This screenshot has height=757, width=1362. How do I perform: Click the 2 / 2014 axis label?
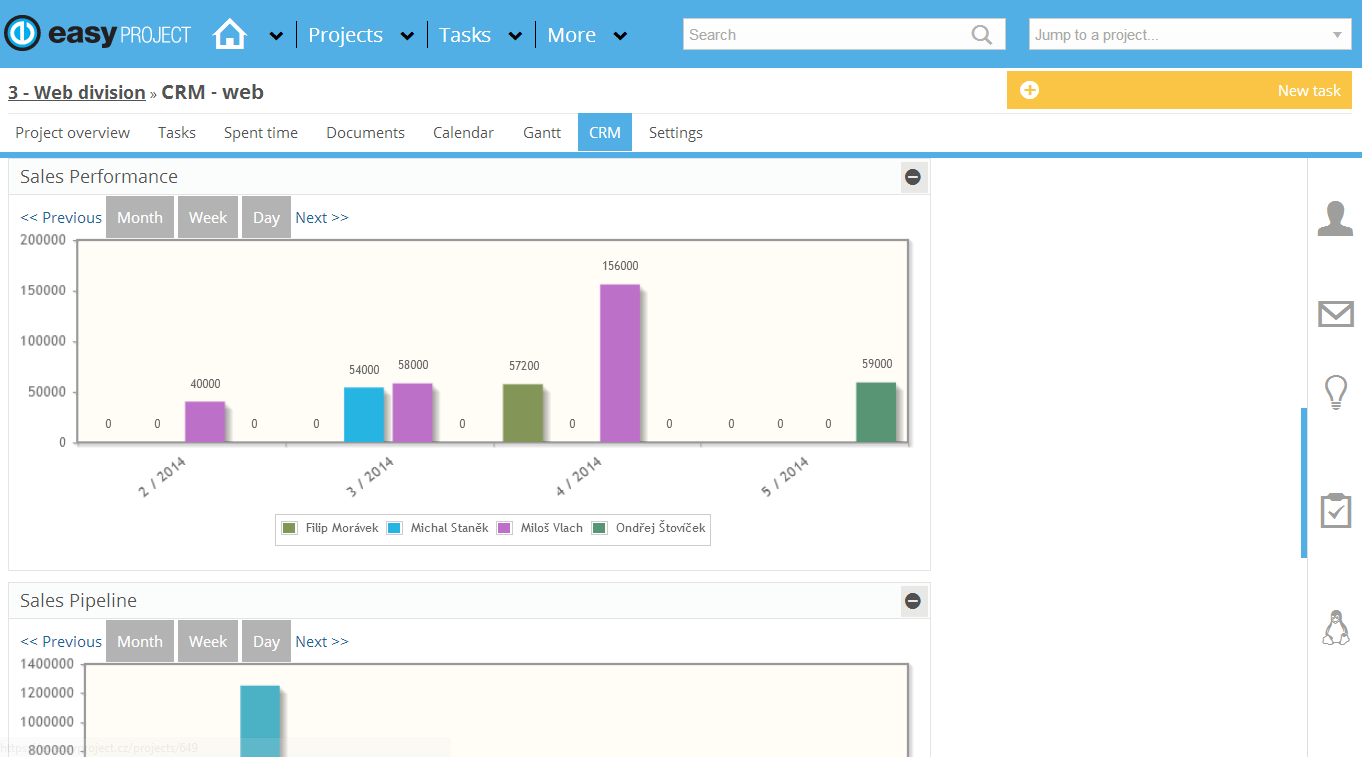(x=162, y=477)
